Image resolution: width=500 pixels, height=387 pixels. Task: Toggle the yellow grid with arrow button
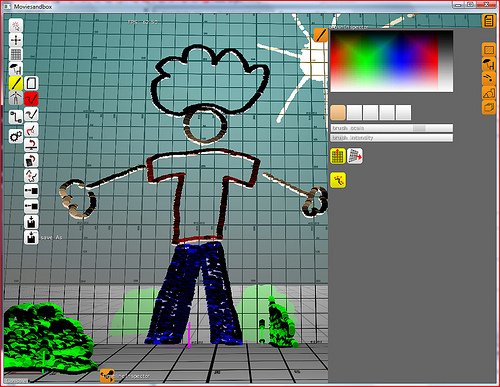(338, 156)
